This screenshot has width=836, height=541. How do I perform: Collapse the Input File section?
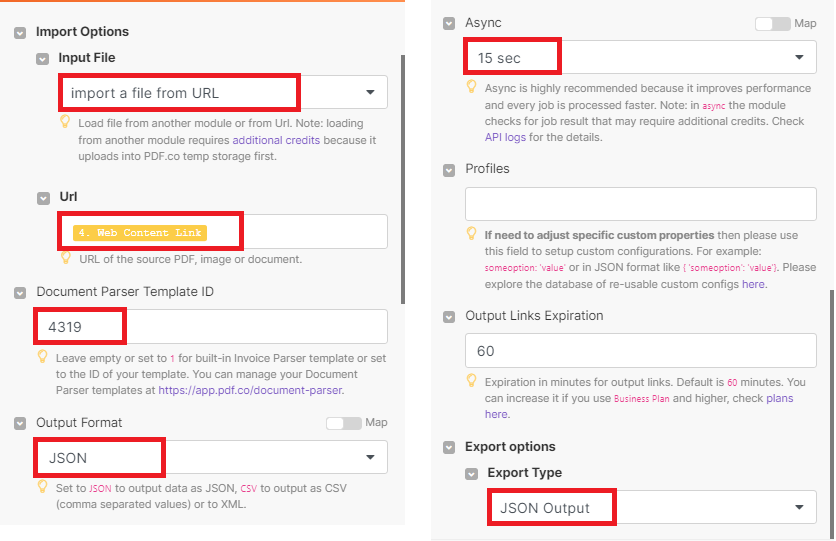tap(43, 59)
